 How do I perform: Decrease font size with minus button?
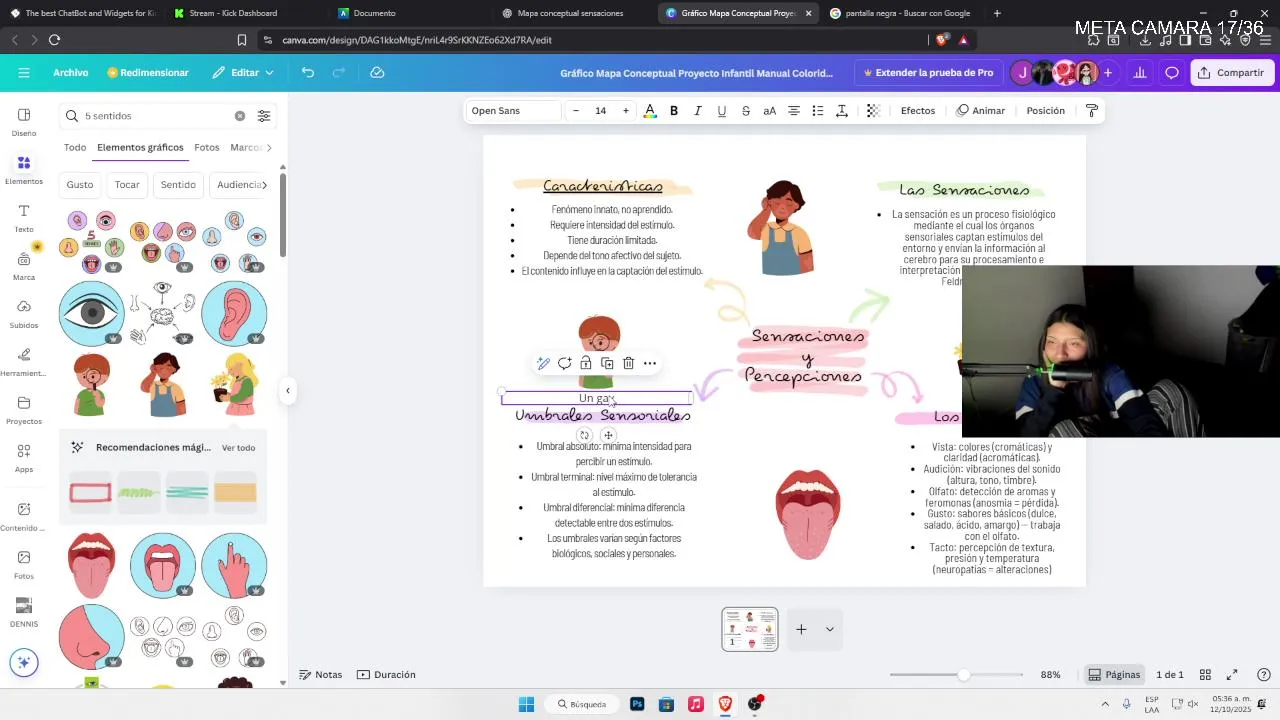pyautogui.click(x=576, y=111)
